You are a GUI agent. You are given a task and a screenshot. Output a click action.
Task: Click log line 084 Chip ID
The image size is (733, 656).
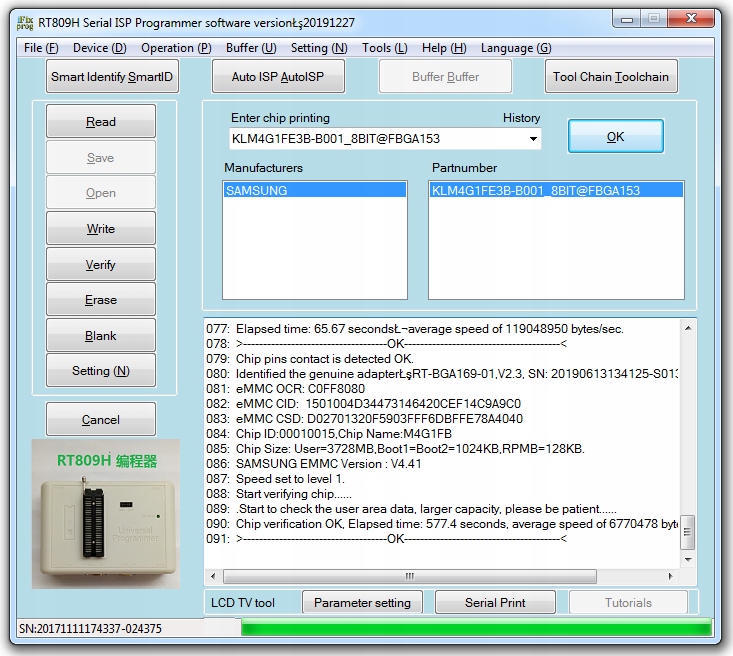(329, 433)
